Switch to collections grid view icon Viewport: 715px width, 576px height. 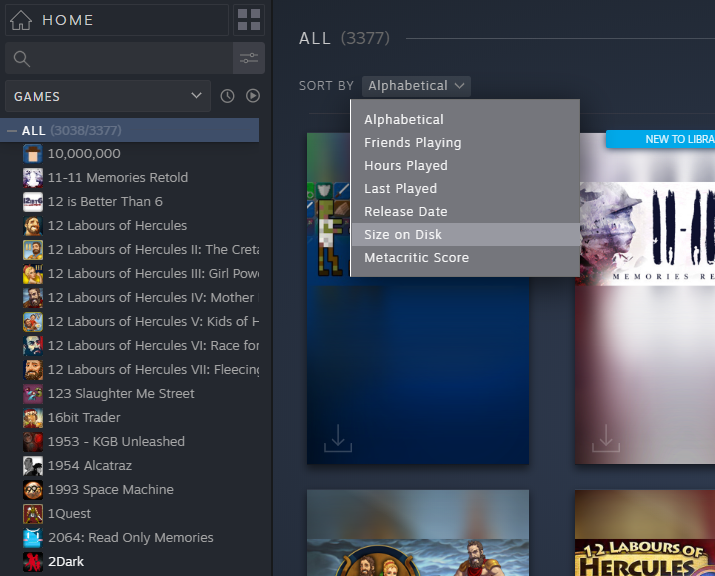(249, 20)
